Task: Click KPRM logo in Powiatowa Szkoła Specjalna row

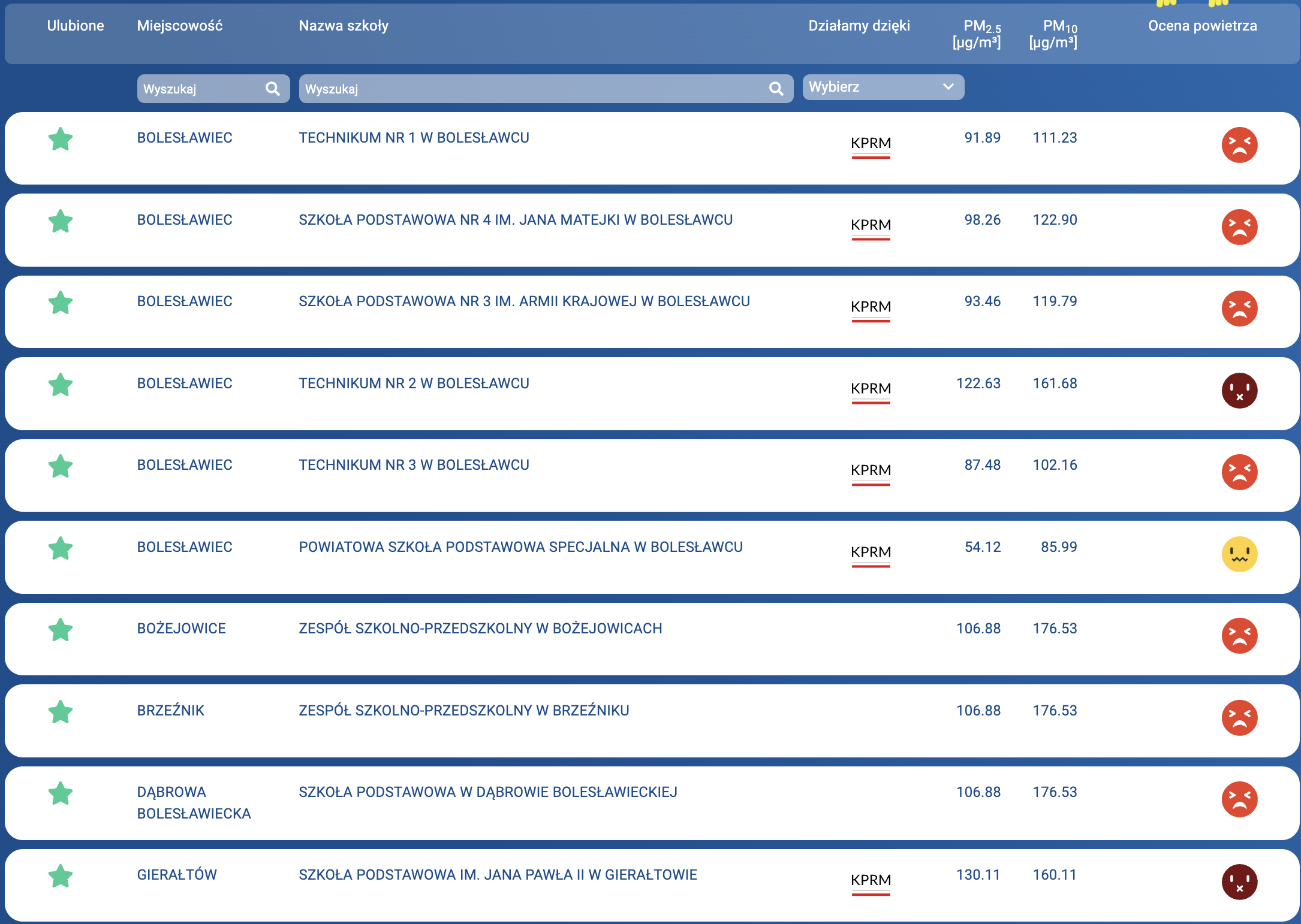Action: [x=871, y=555]
